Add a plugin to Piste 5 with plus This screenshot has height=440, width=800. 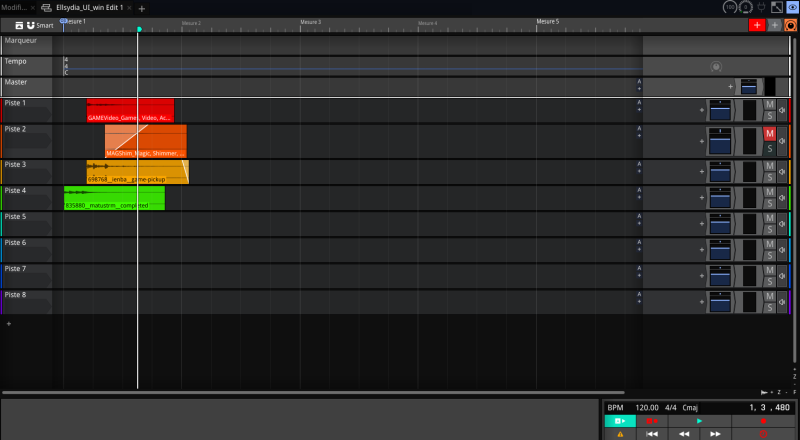pyautogui.click(x=702, y=223)
